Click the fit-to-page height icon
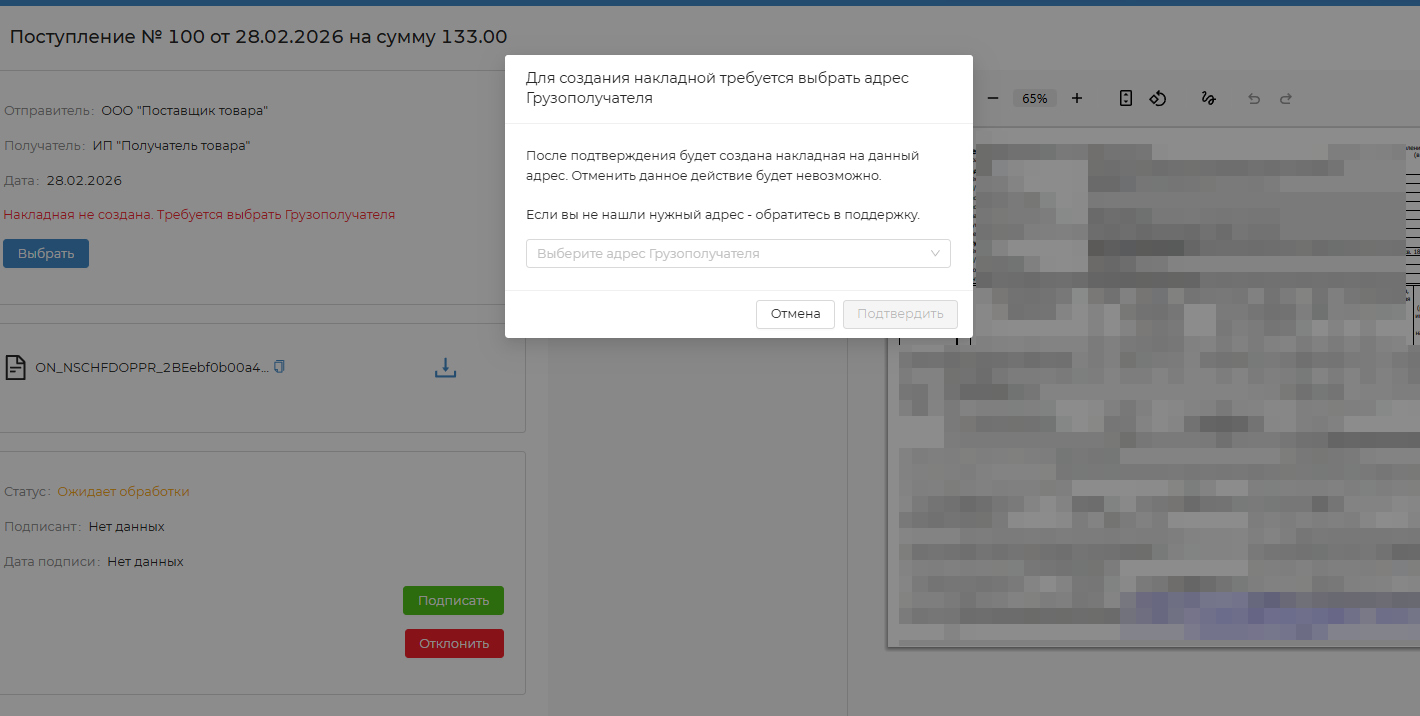 [1126, 98]
